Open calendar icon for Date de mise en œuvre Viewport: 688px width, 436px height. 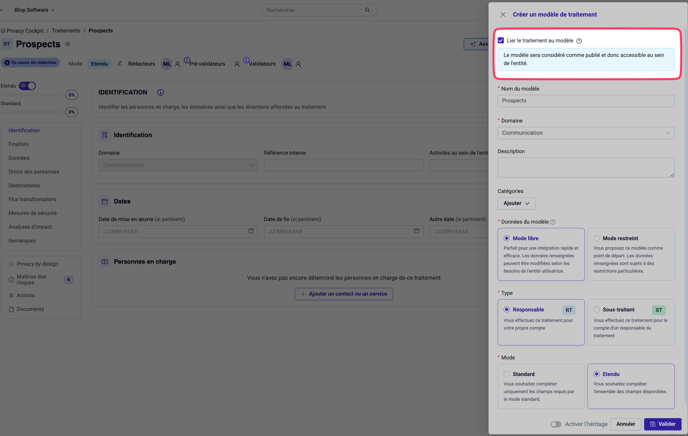251,231
